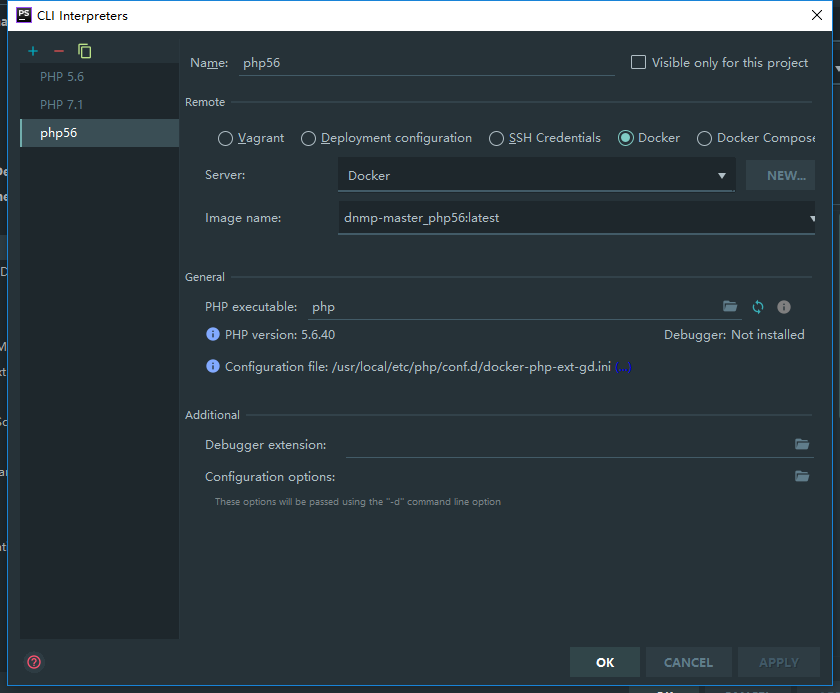Click the NEW... server button
Screen dimensions: 840x693
[x=780, y=175]
